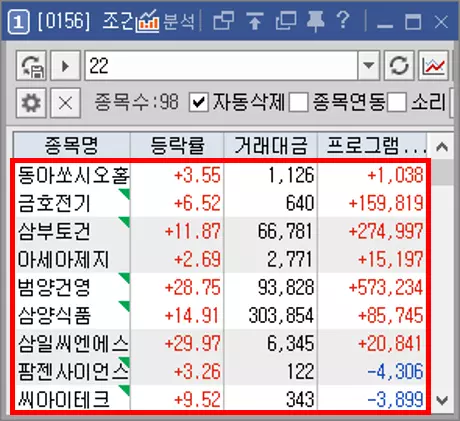Open help with the question mark icon
Image resolution: width=460 pixels, height=421 pixels.
(343, 21)
